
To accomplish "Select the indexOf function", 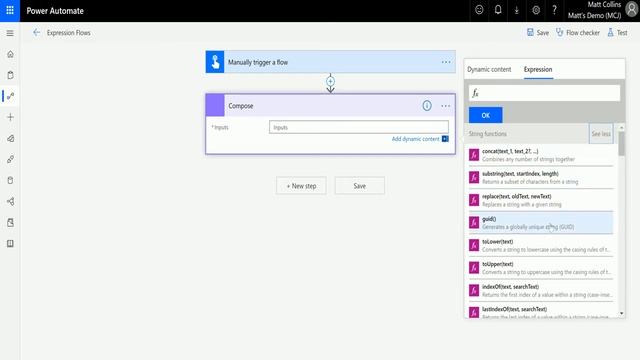I will point(541,291).
